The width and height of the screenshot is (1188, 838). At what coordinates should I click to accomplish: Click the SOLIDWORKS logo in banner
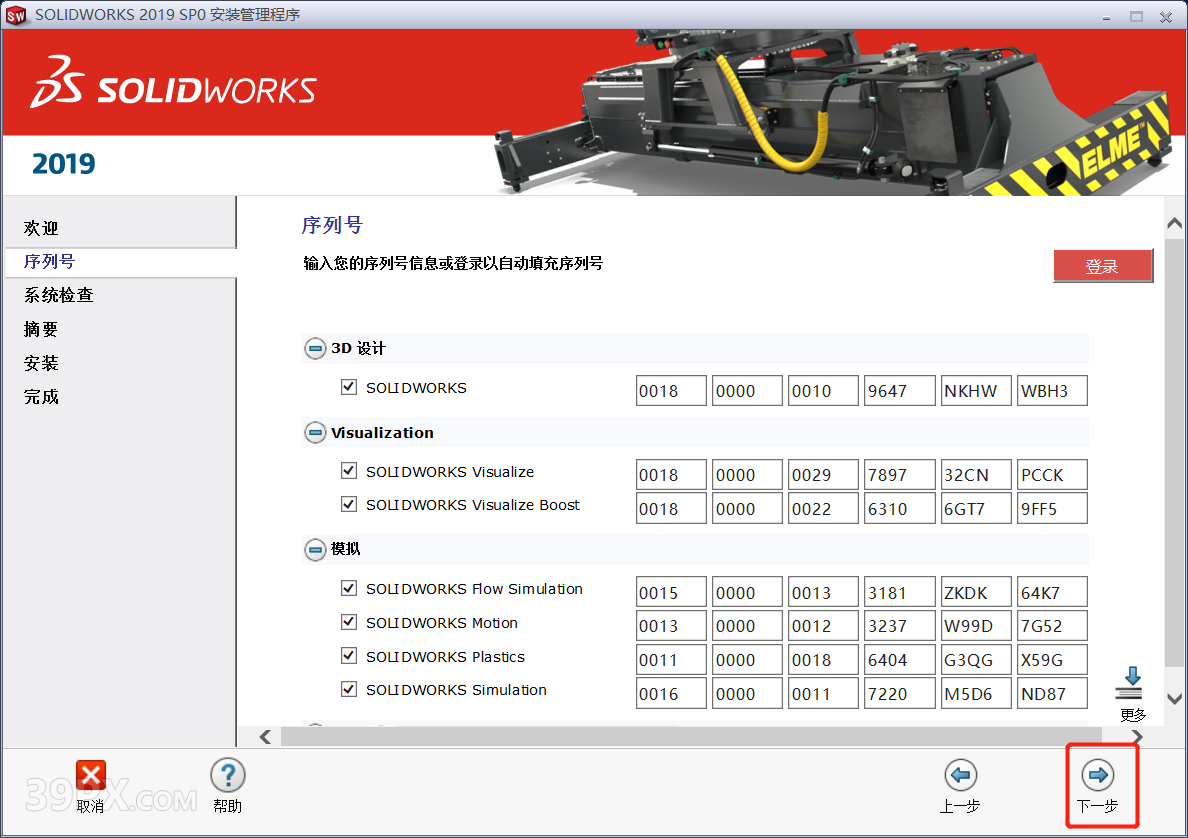(174, 84)
